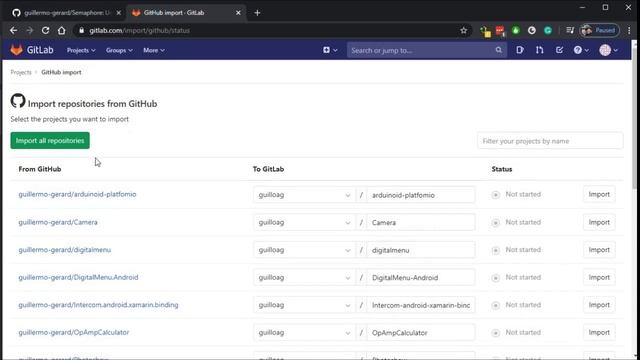The image size is (640, 360).
Task: Focus the Filter your projects field
Action: [x=550, y=141]
